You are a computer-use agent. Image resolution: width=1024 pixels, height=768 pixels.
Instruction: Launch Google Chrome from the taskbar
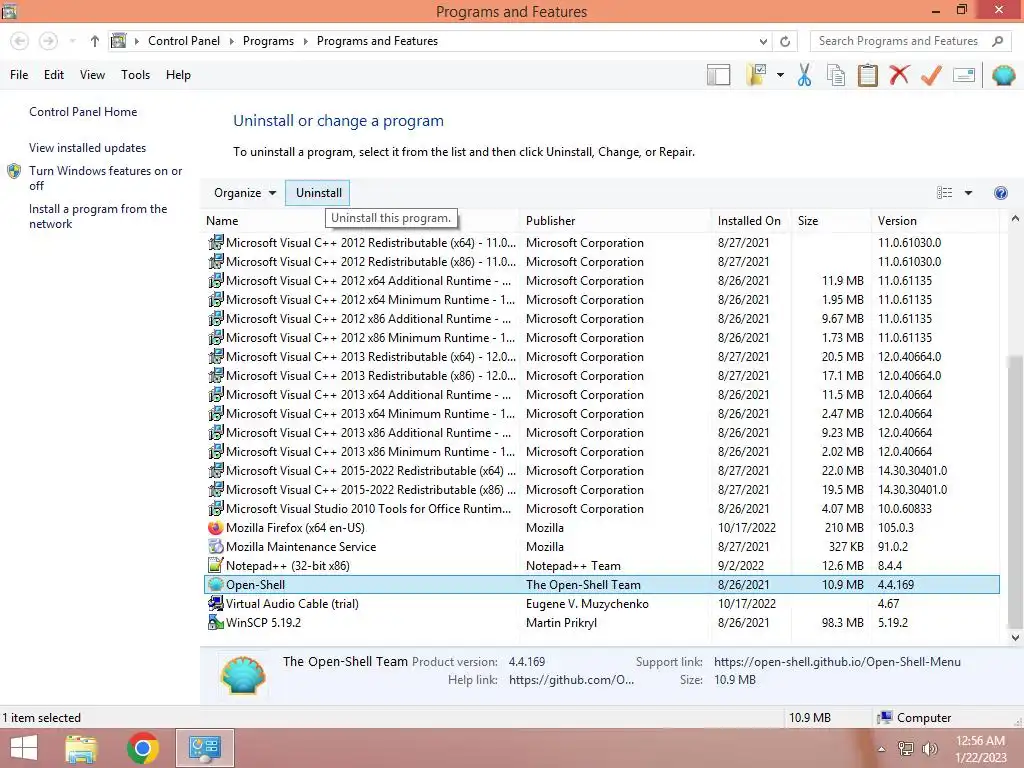pos(143,748)
